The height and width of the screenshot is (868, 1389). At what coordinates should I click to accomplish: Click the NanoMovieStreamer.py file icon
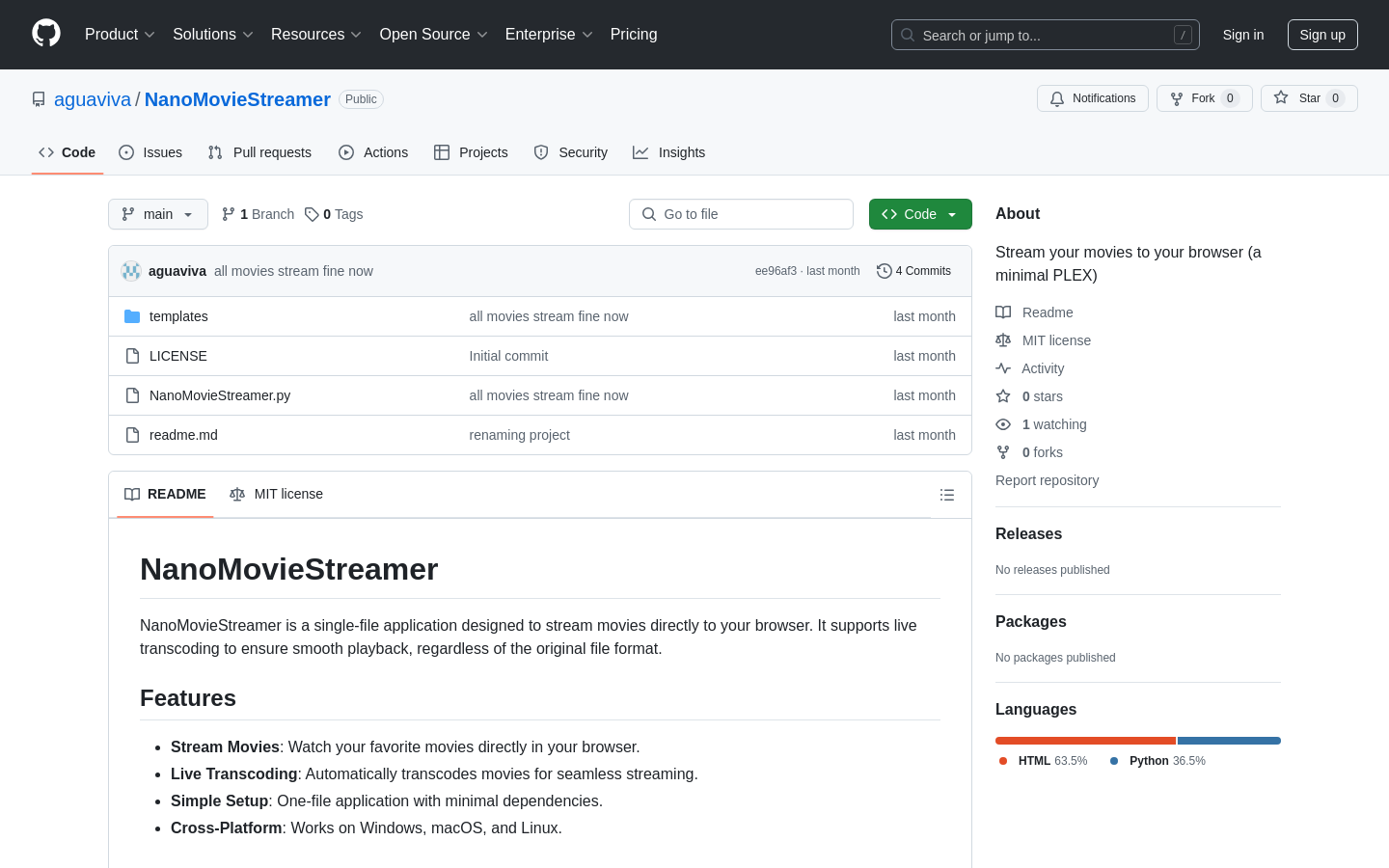(132, 395)
